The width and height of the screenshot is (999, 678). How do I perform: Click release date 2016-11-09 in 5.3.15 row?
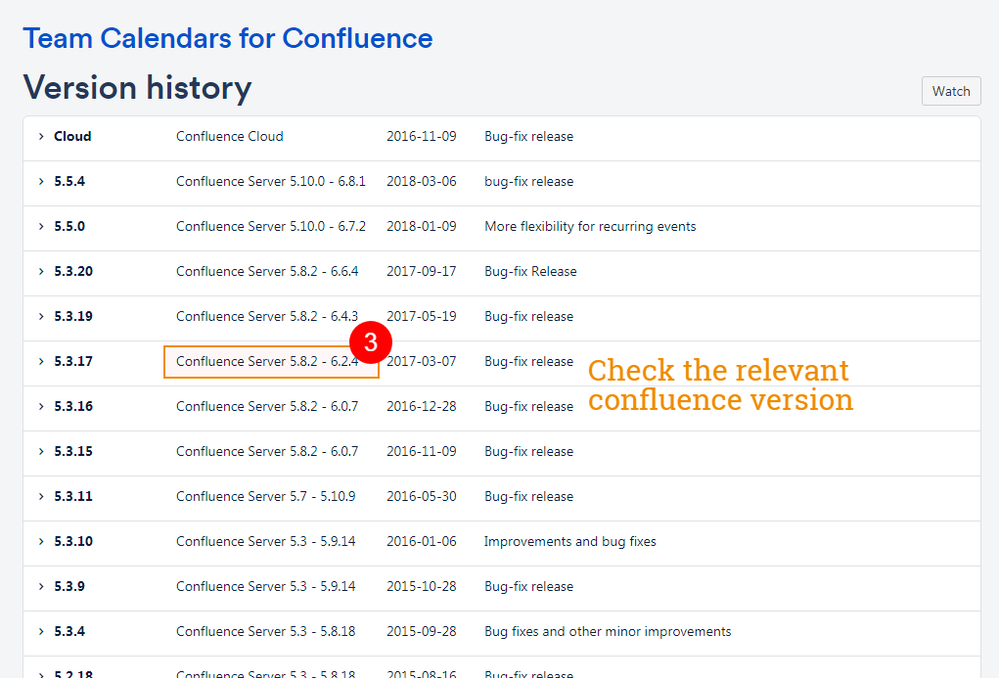pyautogui.click(x=422, y=452)
